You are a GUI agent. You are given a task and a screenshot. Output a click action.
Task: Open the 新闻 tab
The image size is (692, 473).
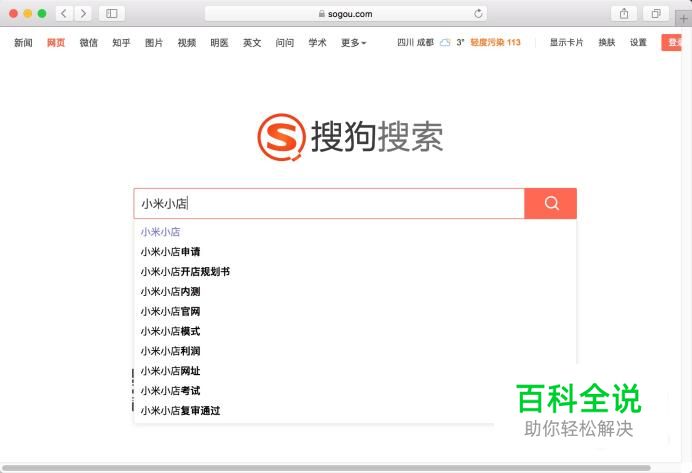23,43
